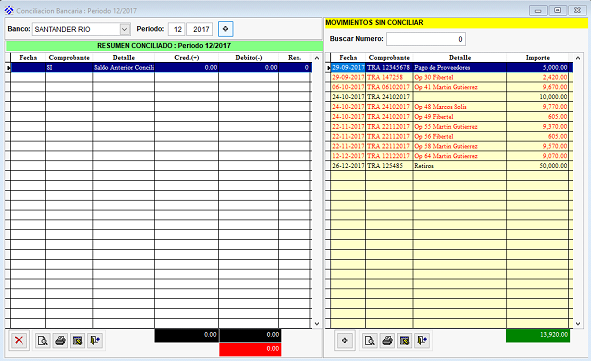Select the Retiros 50,000.00 movement row
This screenshot has height=361, width=592.
tap(449, 165)
